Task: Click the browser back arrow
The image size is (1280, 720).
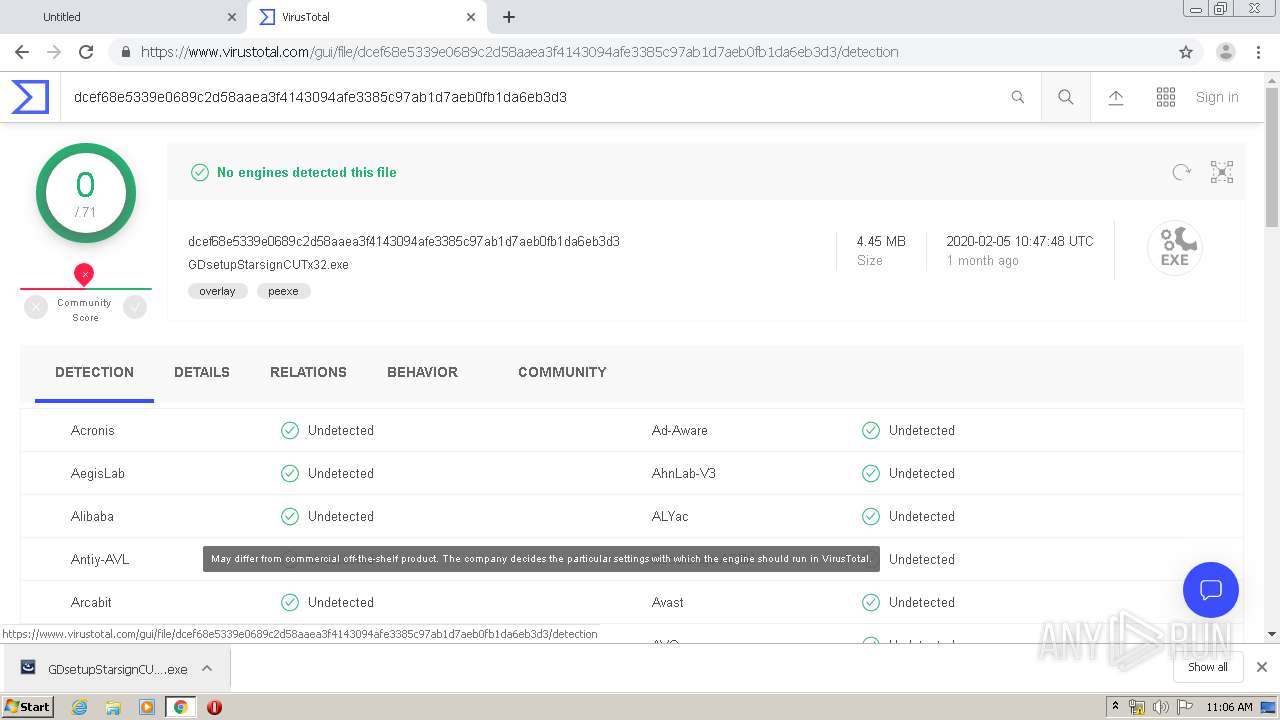Action: coord(22,52)
